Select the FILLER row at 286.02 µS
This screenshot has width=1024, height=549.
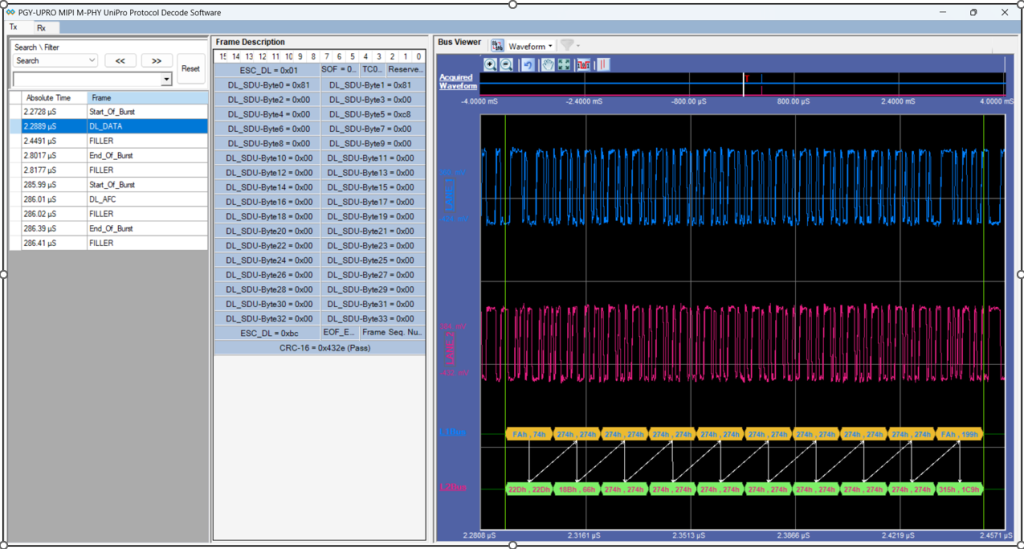[x=108, y=213]
